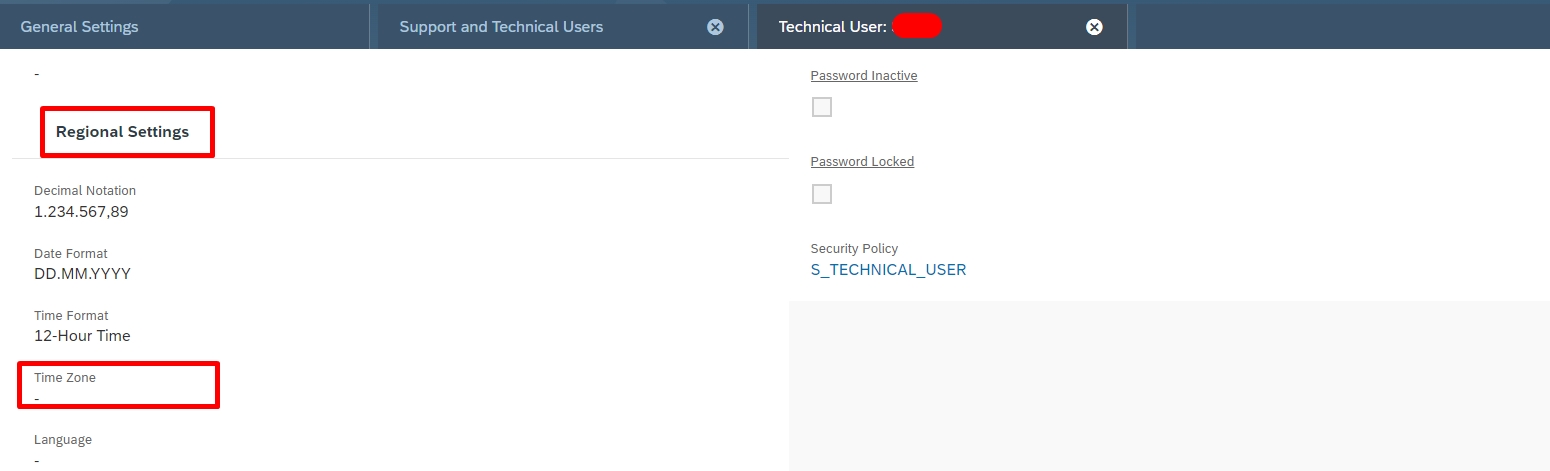Click the 12-Hour Time value
1550x471 pixels.
pyautogui.click(x=82, y=336)
